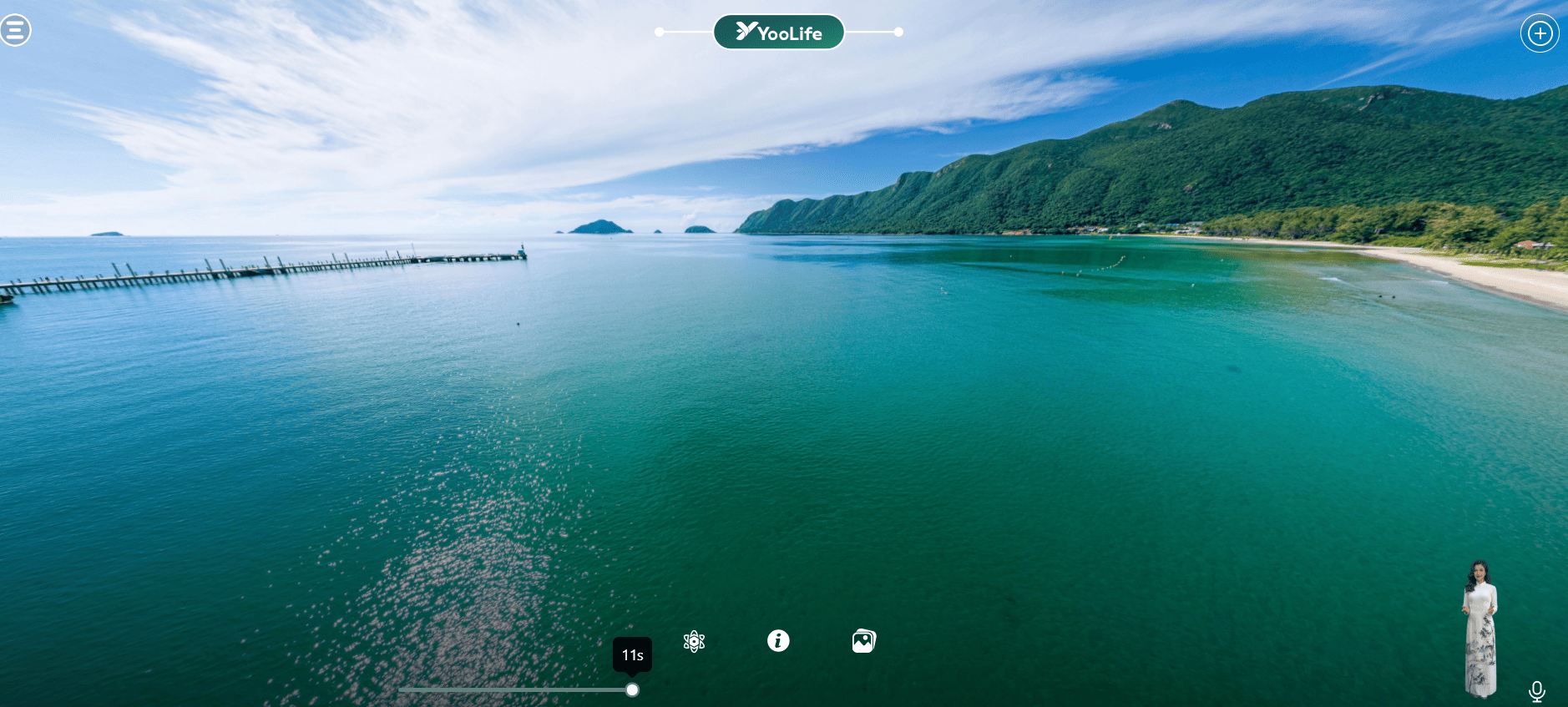1568x707 pixels.
Task: Activate the microphone voice icon
Action: point(1536,691)
